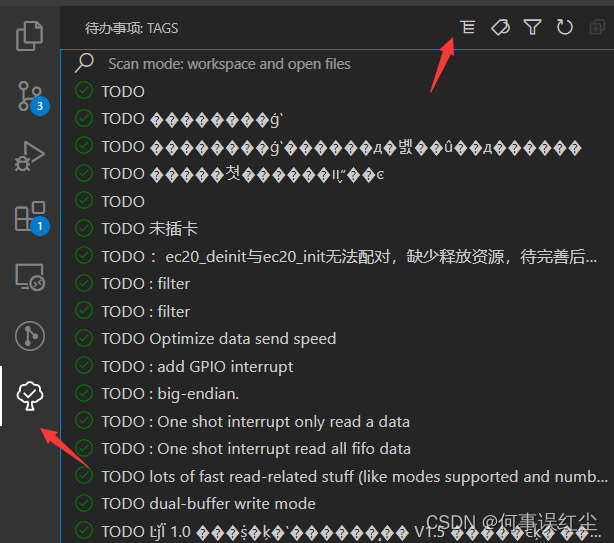Refresh the todo list

tap(565, 27)
